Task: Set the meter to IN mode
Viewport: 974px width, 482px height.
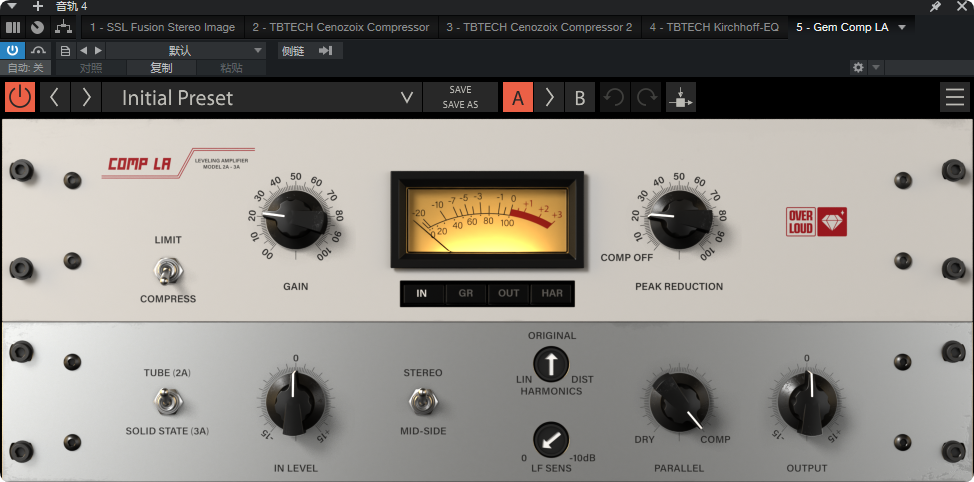Action: click(x=422, y=293)
